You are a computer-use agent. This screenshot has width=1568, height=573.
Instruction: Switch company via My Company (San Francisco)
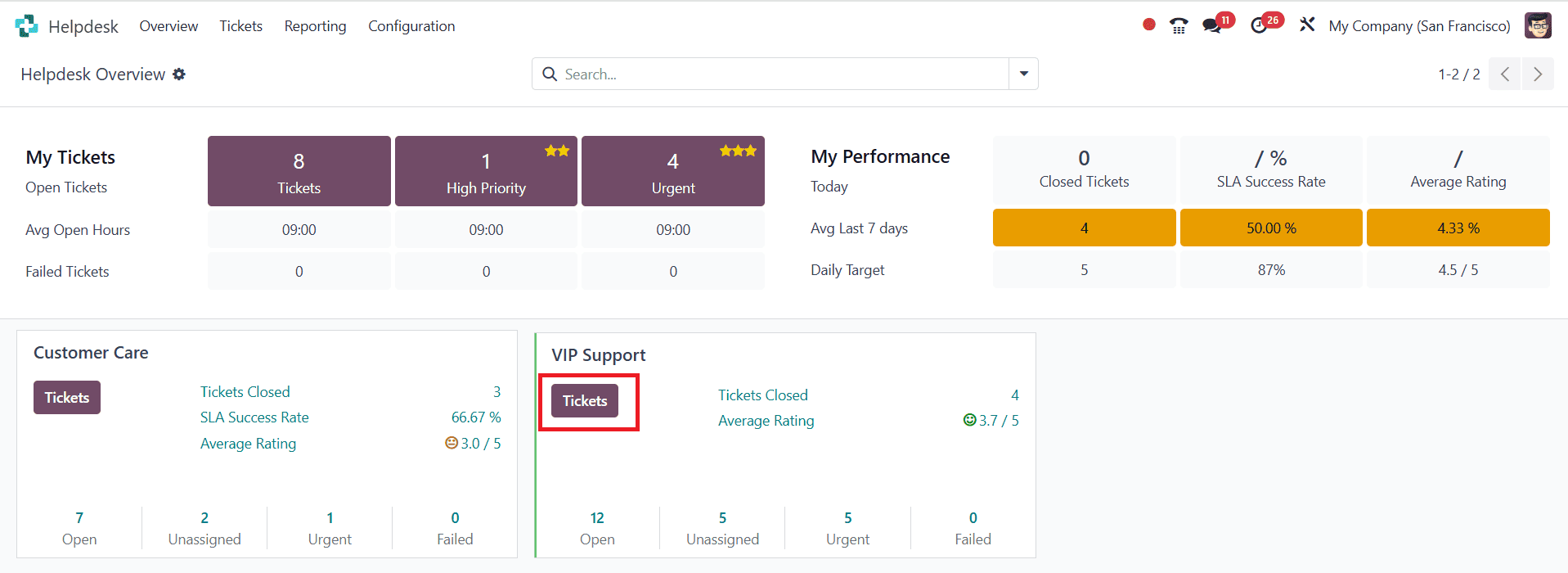1419,26
